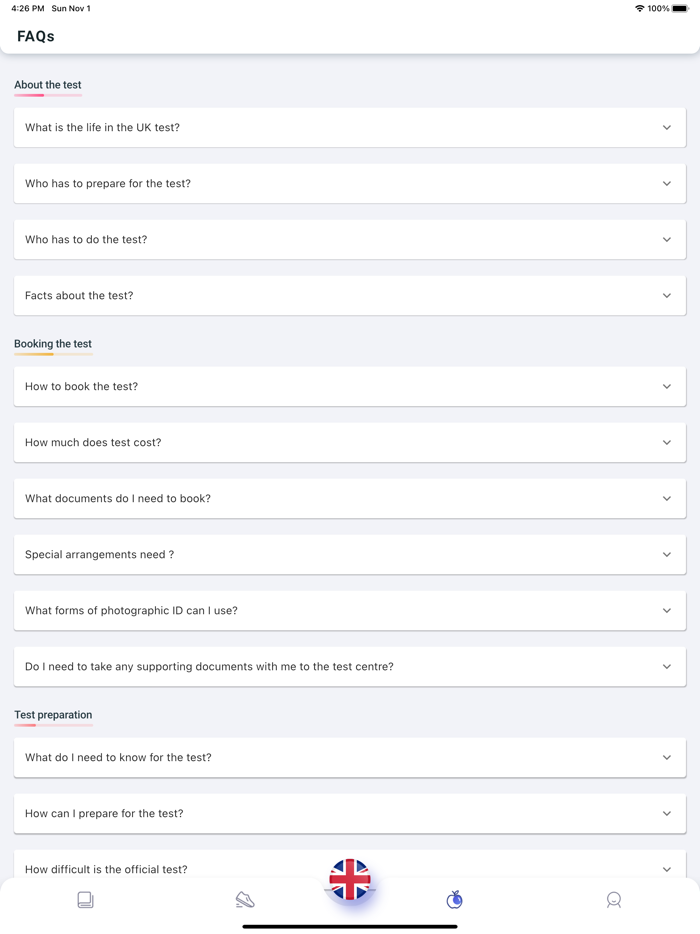
Task: Expand 'What is the life in the UK test?'
Action: pyautogui.click(x=349, y=127)
